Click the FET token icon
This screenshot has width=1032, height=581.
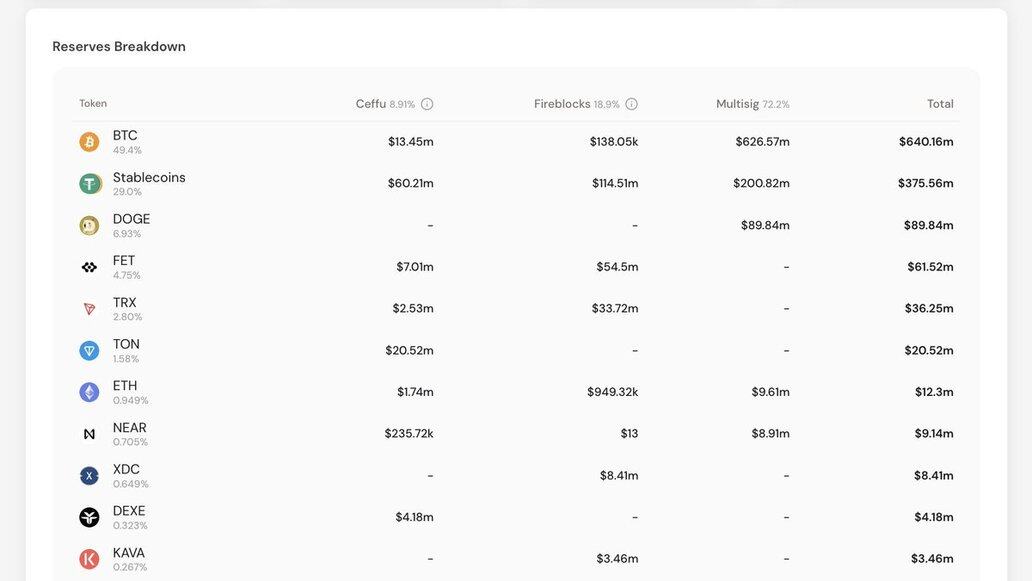coord(90,267)
